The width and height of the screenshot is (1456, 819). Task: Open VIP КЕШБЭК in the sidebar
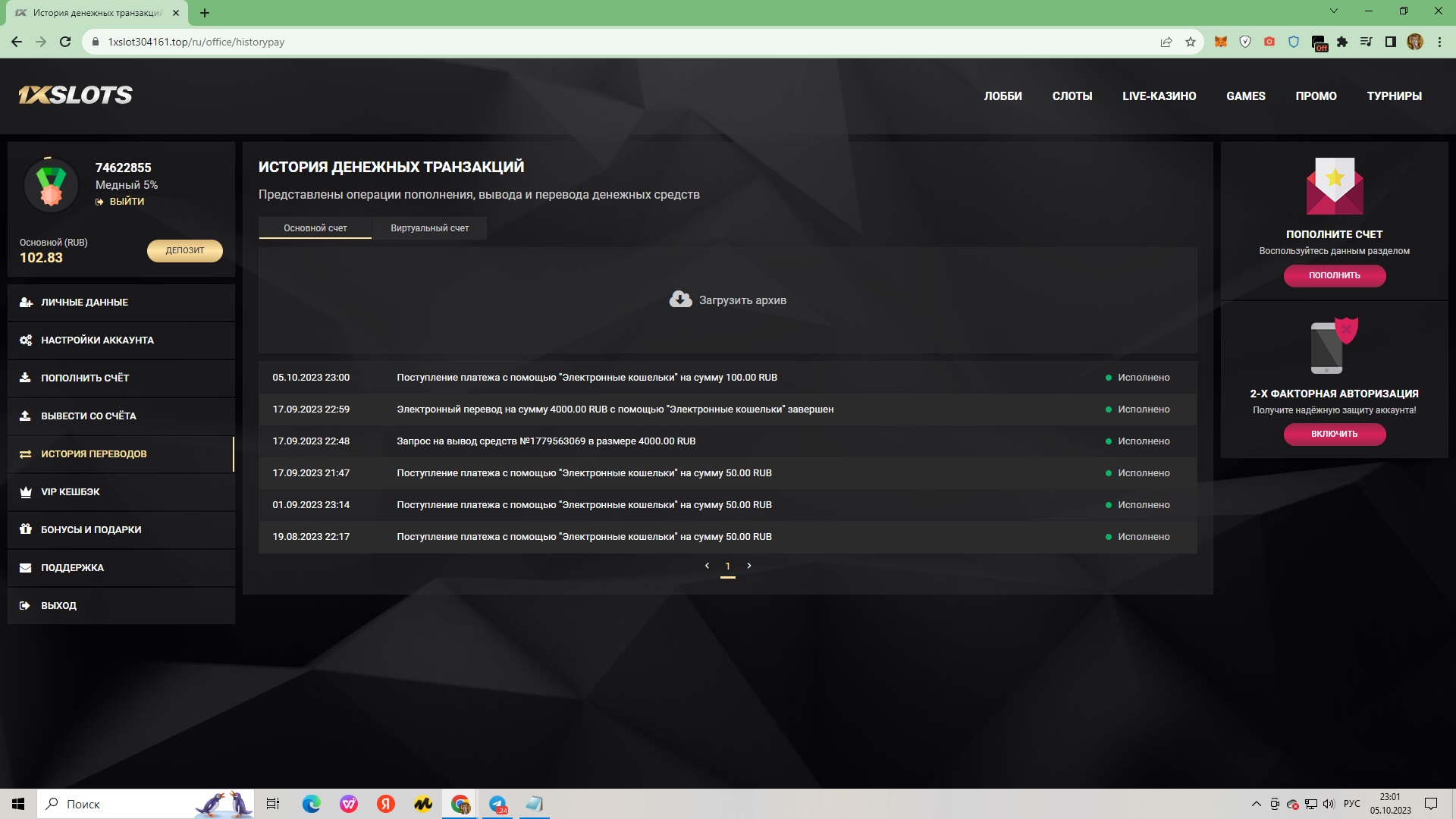(x=121, y=492)
